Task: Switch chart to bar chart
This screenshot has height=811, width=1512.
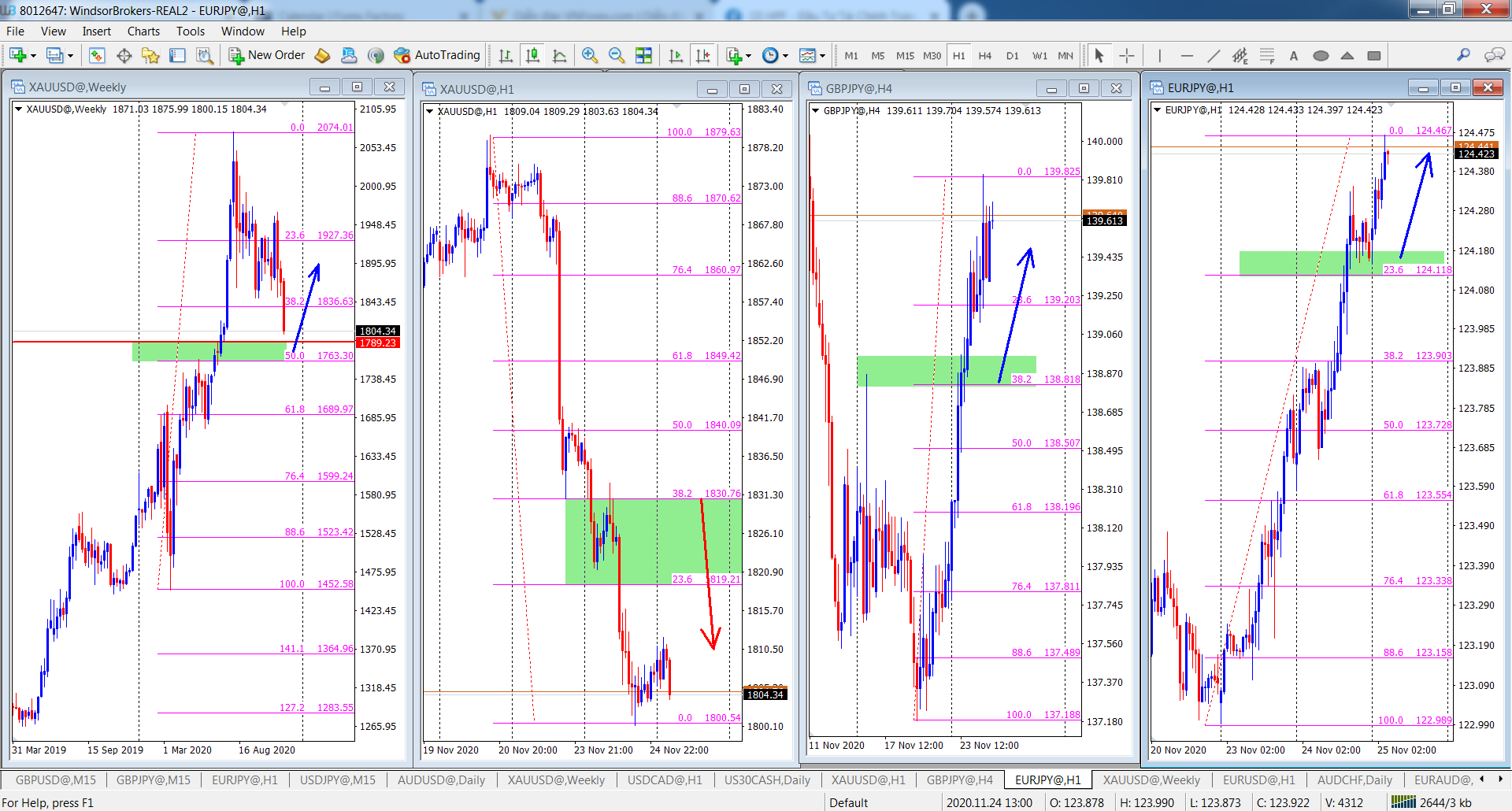Action: tap(506, 55)
